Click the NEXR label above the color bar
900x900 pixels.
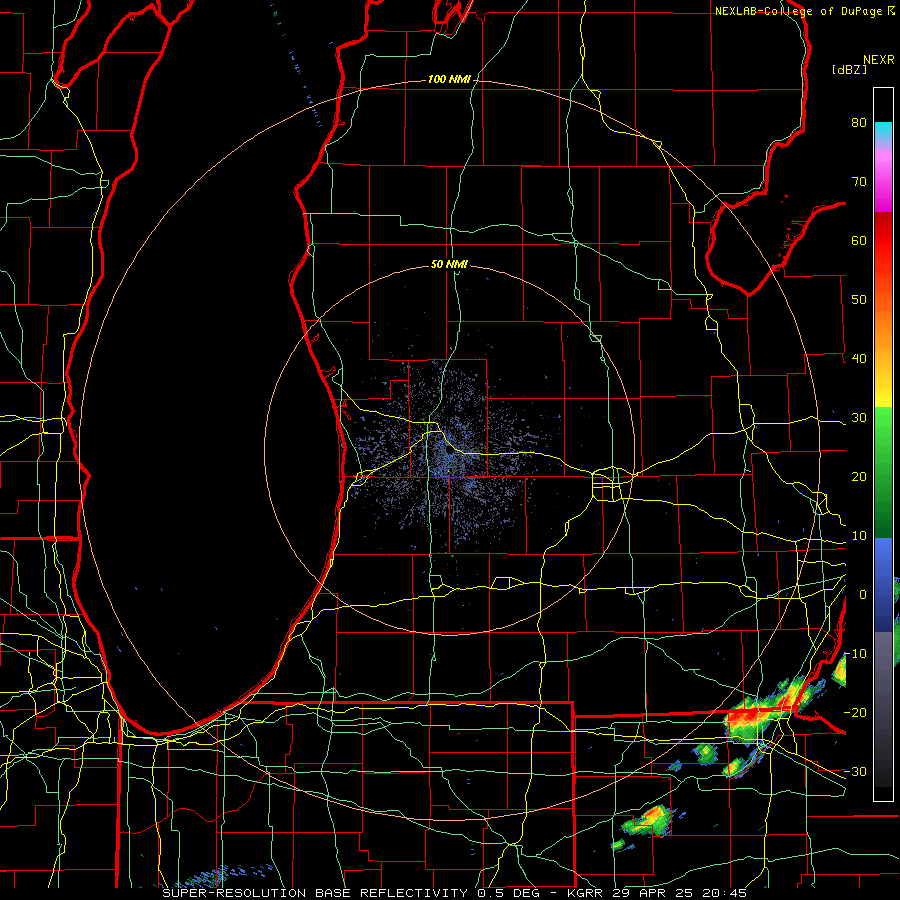pos(879,60)
